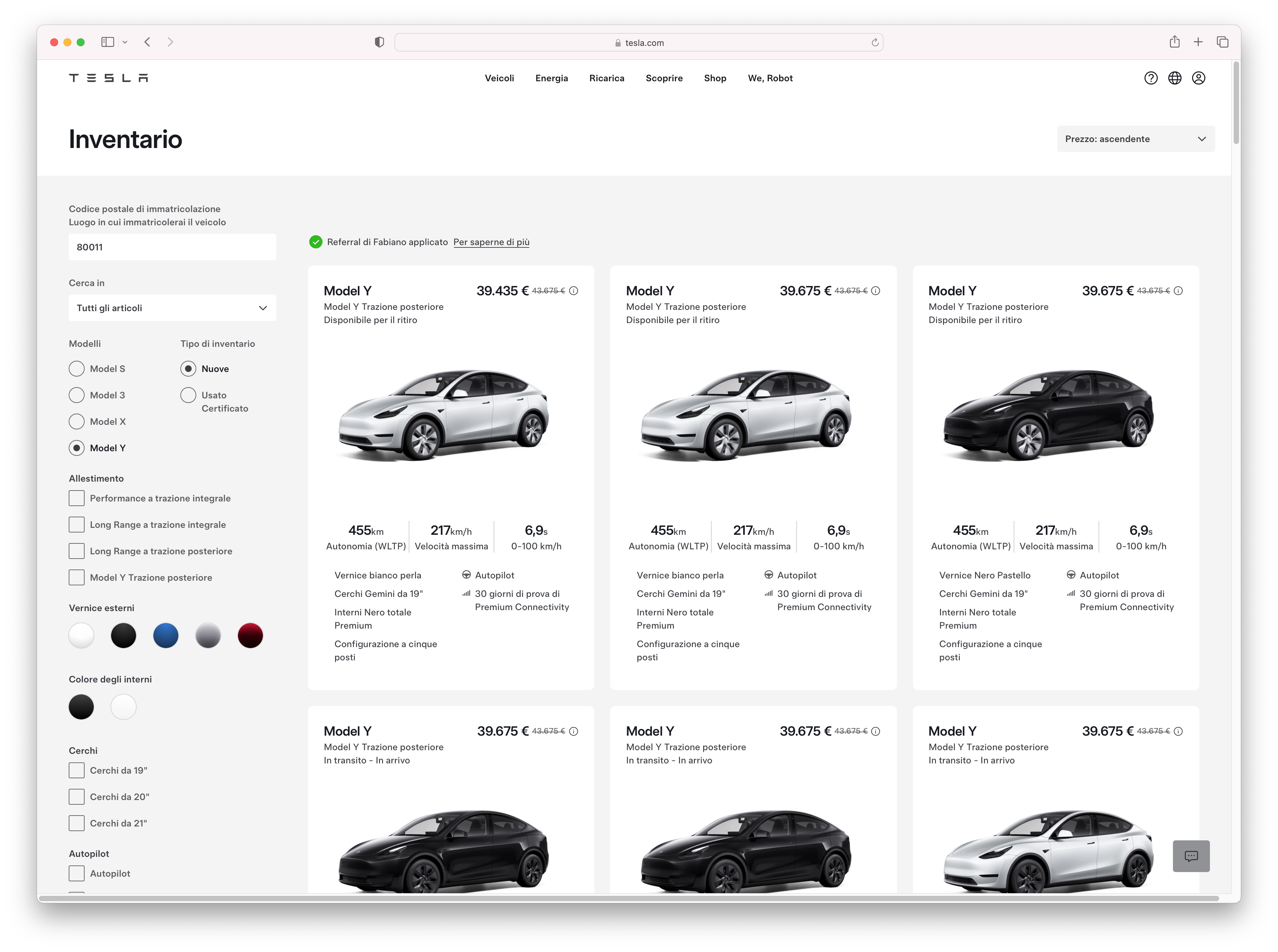Check Model Y Trazione posteriore filter
1278x952 pixels.
(77, 578)
